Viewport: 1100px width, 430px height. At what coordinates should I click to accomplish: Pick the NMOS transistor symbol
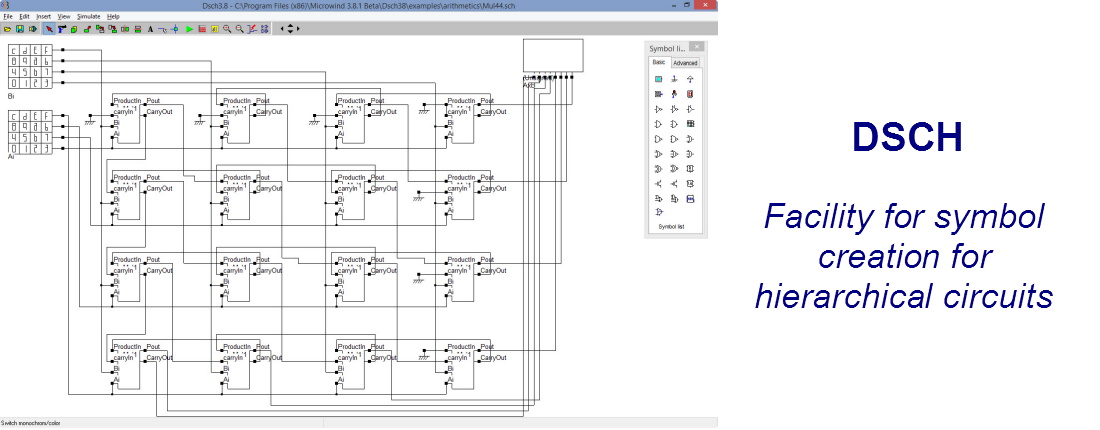(x=658, y=182)
